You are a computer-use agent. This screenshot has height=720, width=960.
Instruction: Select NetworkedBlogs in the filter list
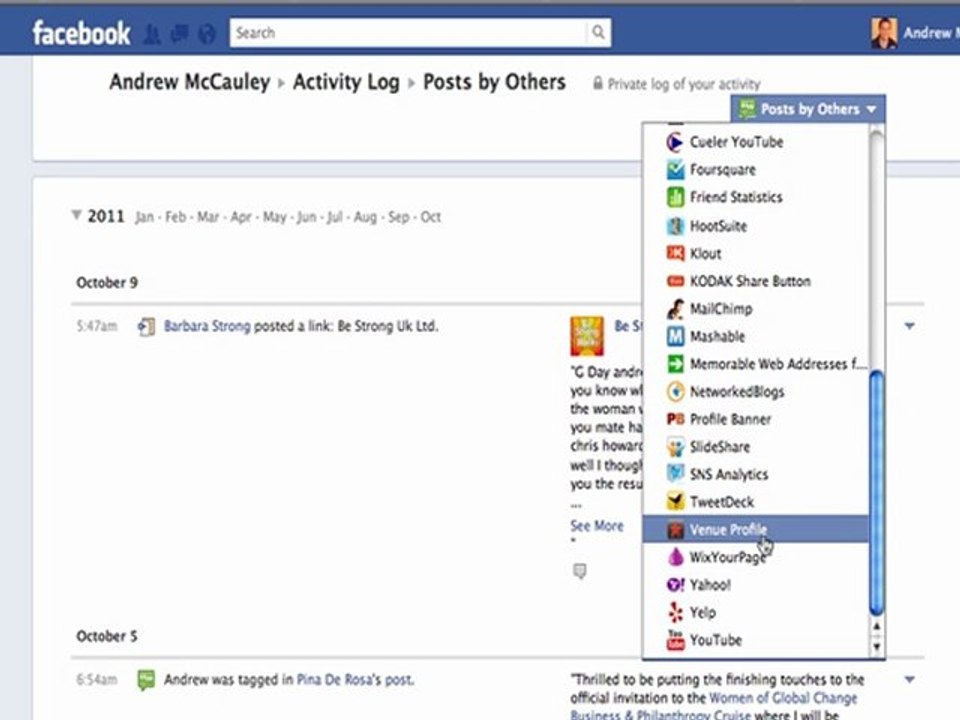coord(756,391)
